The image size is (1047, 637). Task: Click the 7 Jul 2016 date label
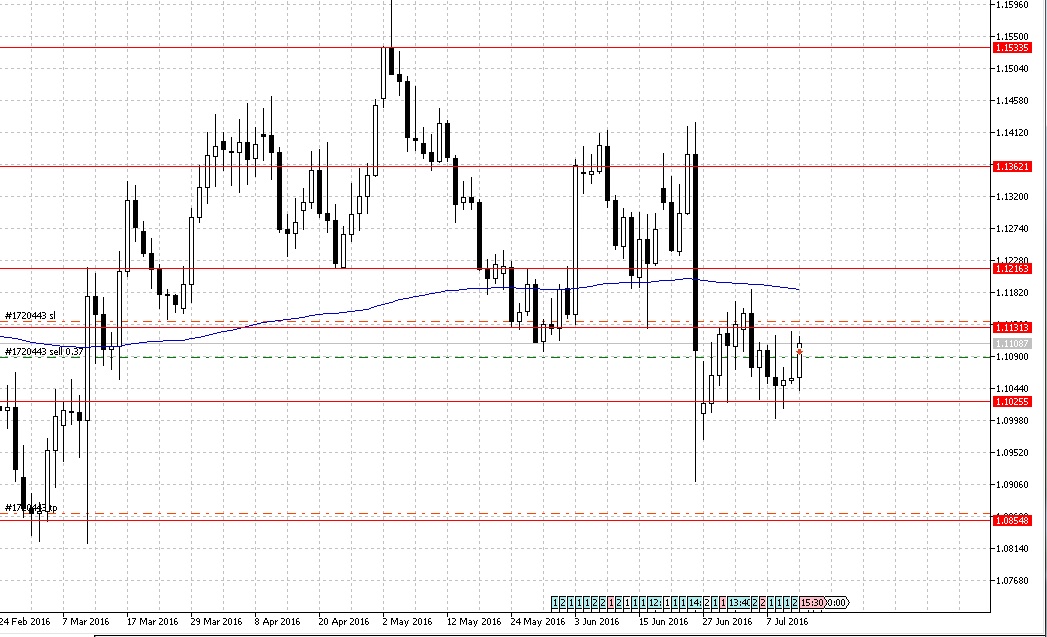pos(787,622)
